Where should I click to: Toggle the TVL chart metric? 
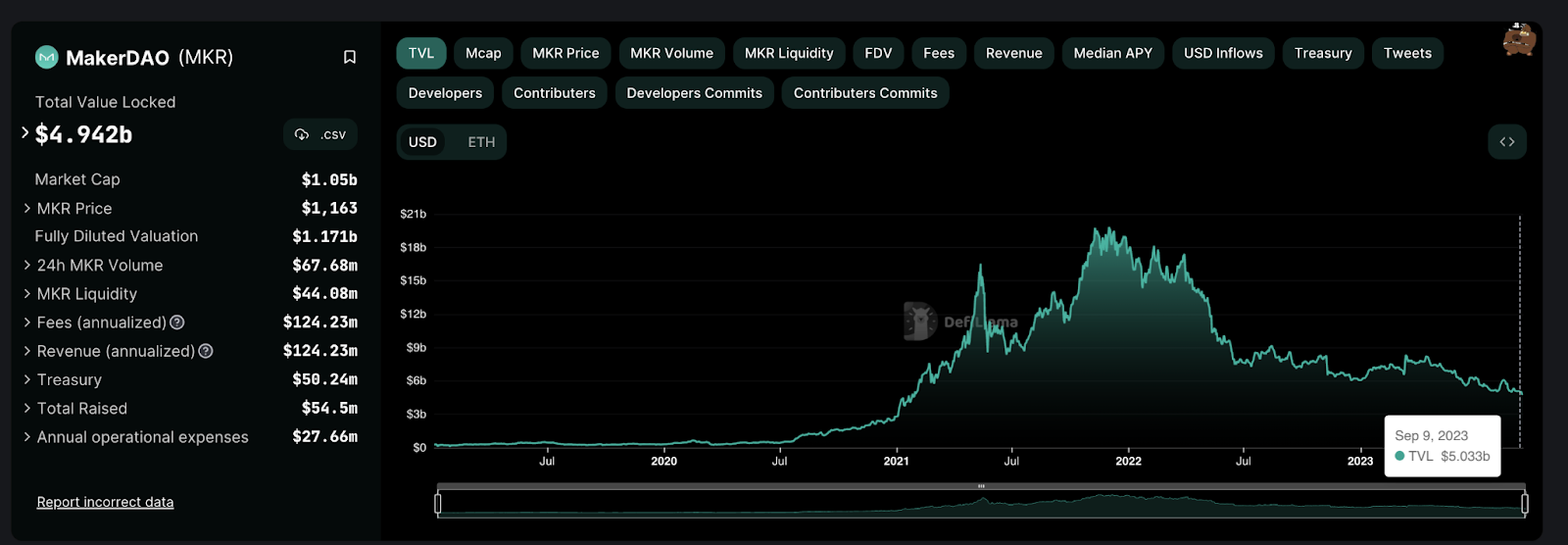coord(421,53)
